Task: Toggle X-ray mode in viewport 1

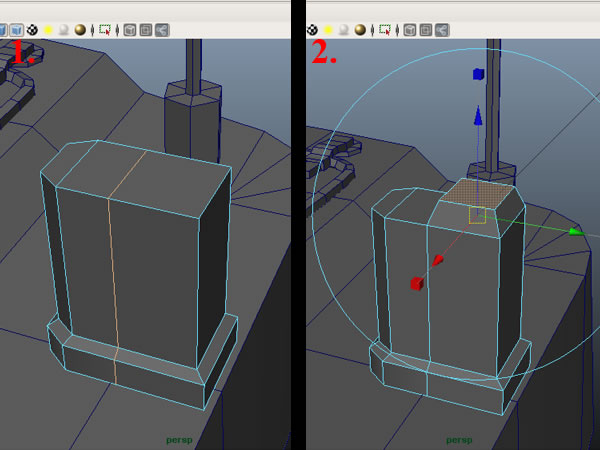Action: coord(130,30)
